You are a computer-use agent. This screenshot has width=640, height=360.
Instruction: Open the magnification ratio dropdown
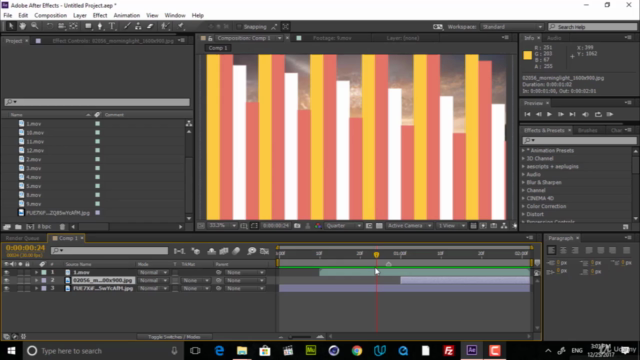tap(222, 226)
